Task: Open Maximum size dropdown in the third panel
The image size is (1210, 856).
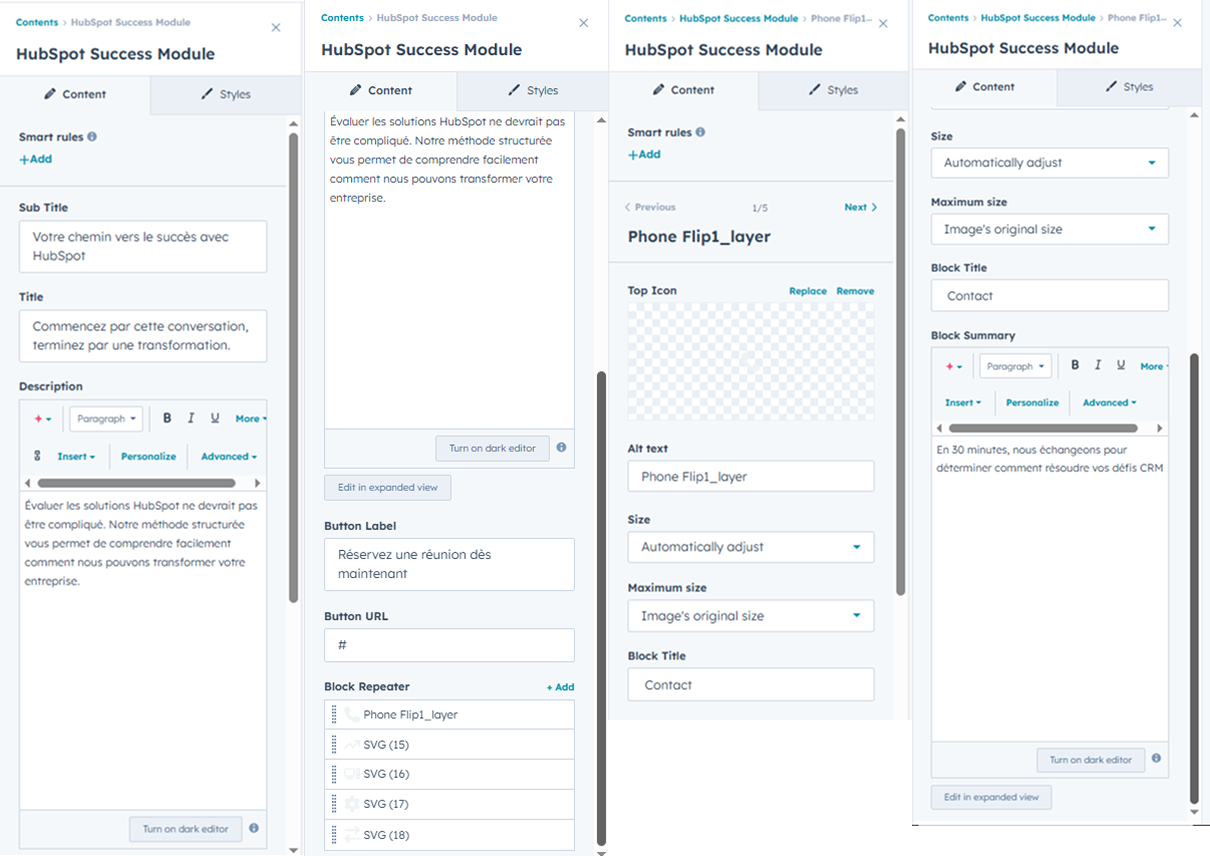Action: pyautogui.click(x=751, y=616)
